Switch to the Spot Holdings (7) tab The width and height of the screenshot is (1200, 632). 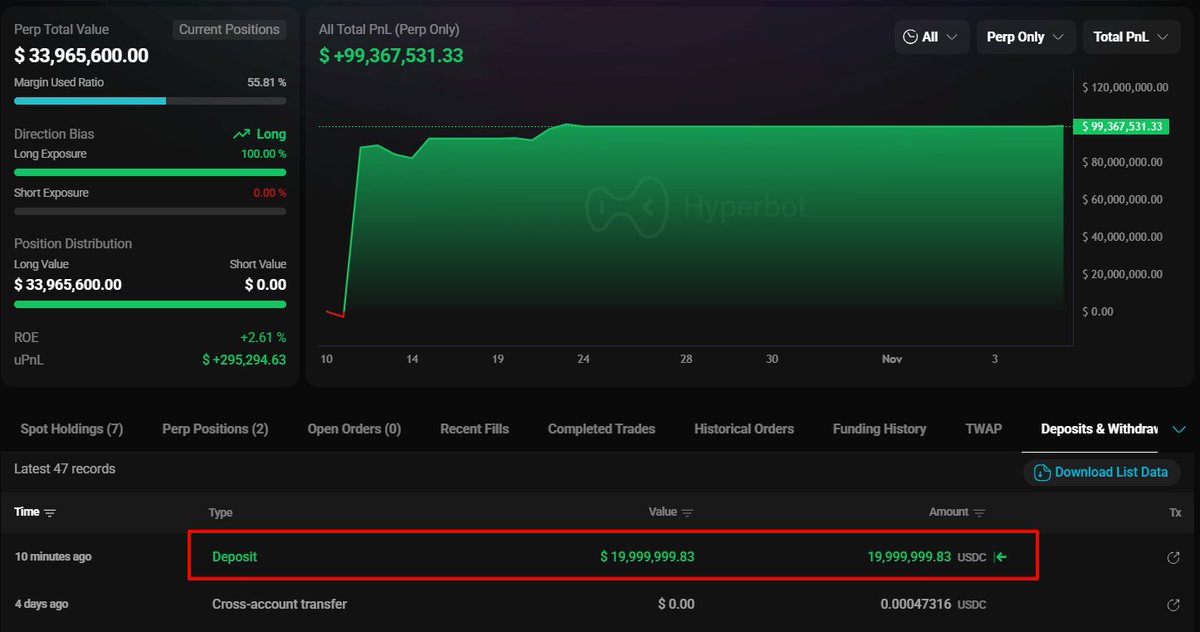tap(72, 429)
